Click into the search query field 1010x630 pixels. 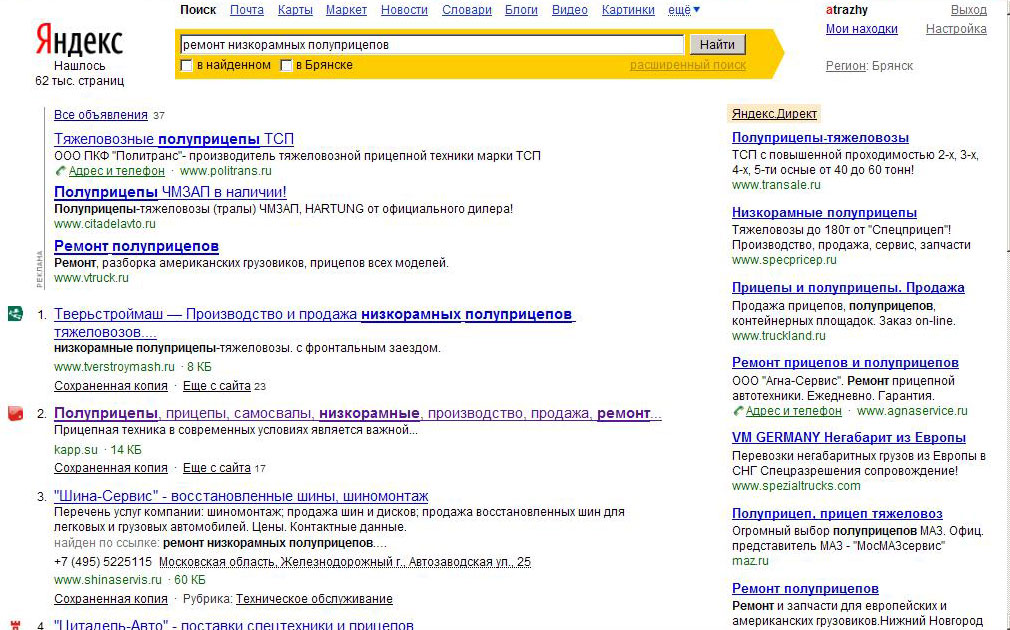432,44
